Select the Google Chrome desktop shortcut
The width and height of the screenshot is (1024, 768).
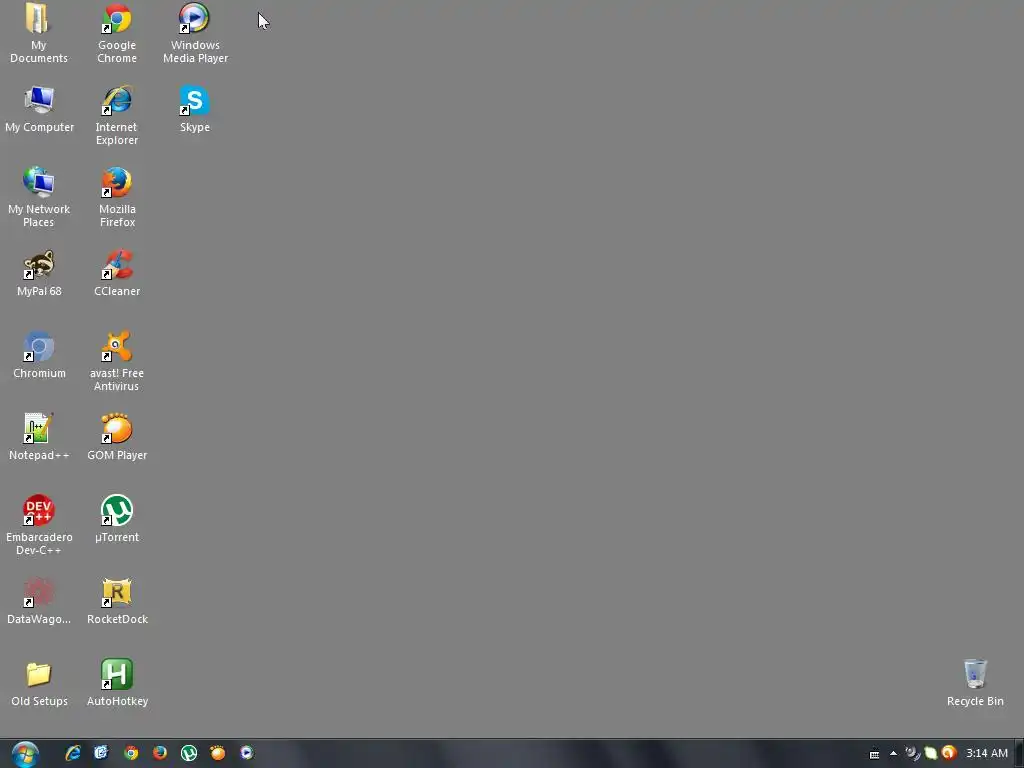click(117, 33)
